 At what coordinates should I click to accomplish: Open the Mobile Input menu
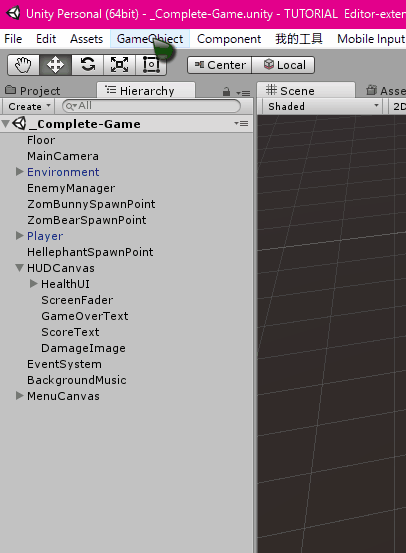[x=371, y=39]
